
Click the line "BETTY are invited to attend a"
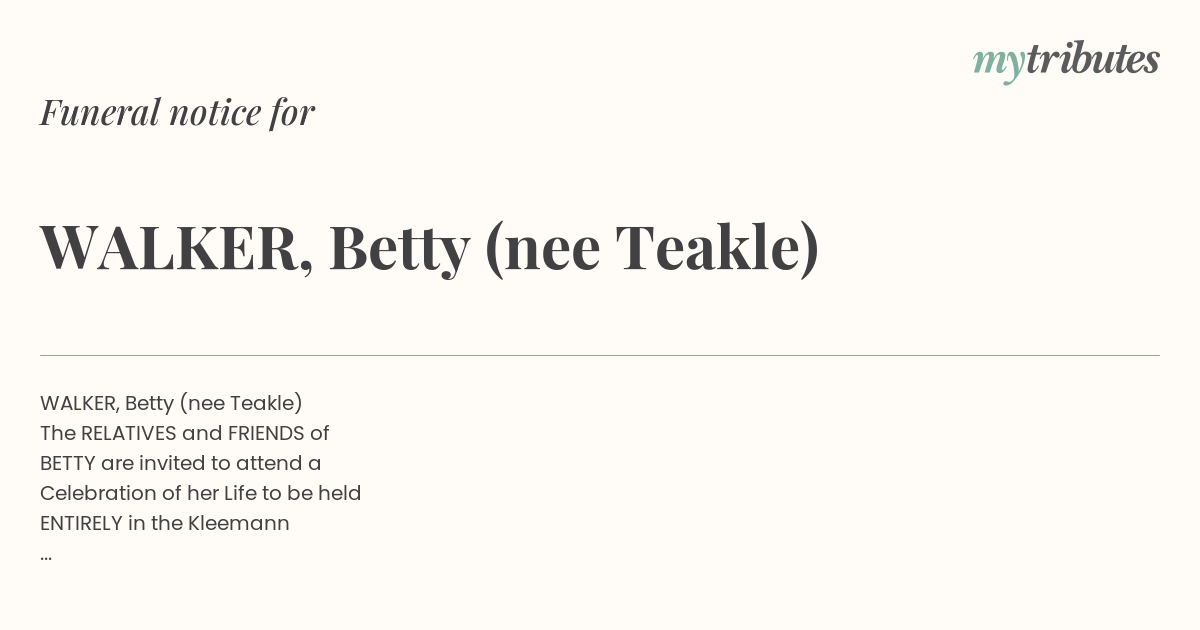point(180,463)
